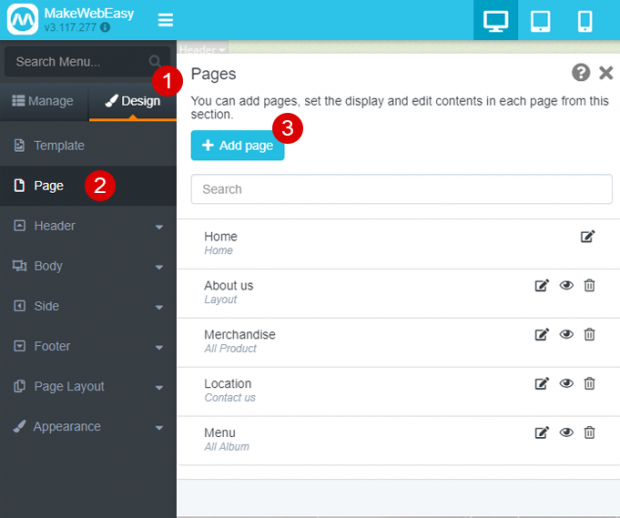
Task: Hide the Location page with eye icon
Action: tap(566, 384)
